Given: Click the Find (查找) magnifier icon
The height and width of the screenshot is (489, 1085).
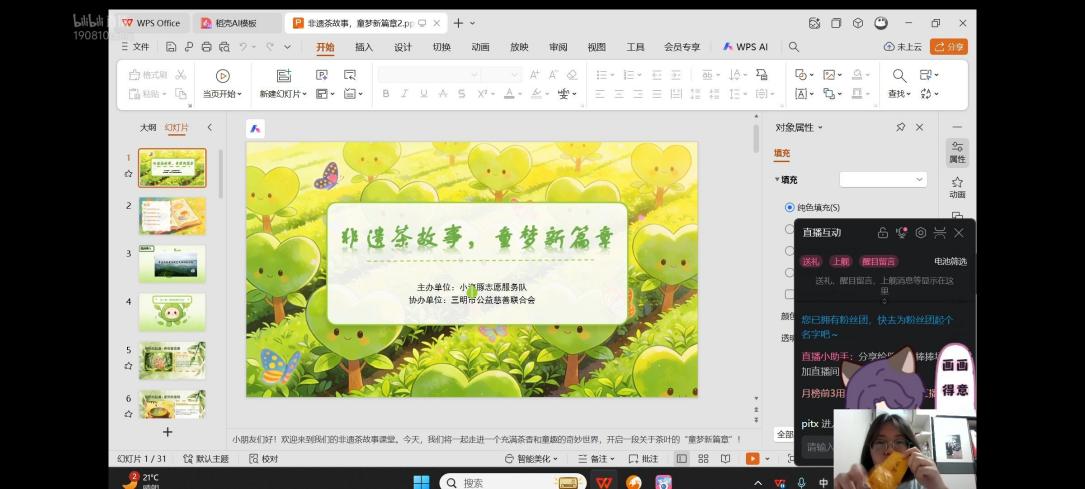Looking at the screenshot, I should pyautogui.click(x=899, y=76).
